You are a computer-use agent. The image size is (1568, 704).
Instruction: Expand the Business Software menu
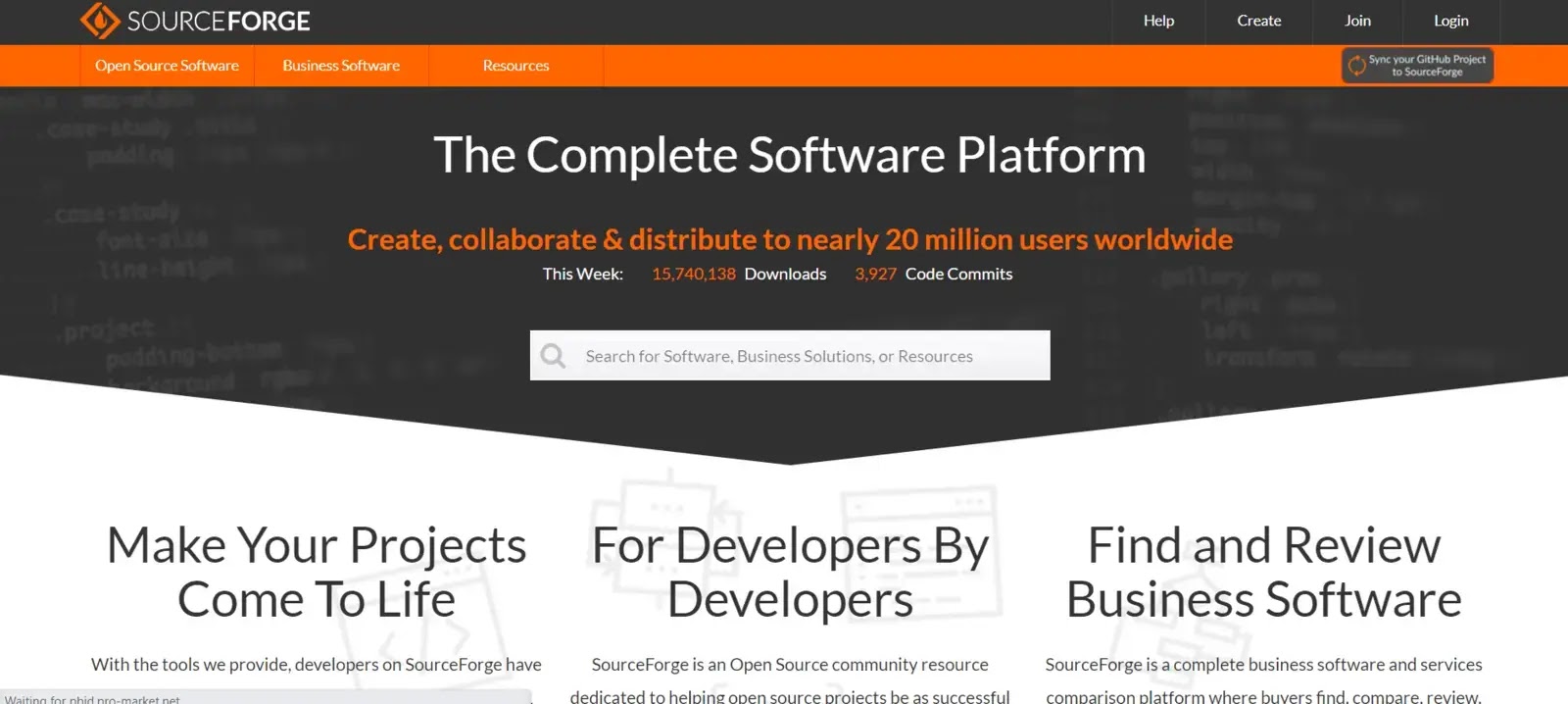pyautogui.click(x=341, y=66)
